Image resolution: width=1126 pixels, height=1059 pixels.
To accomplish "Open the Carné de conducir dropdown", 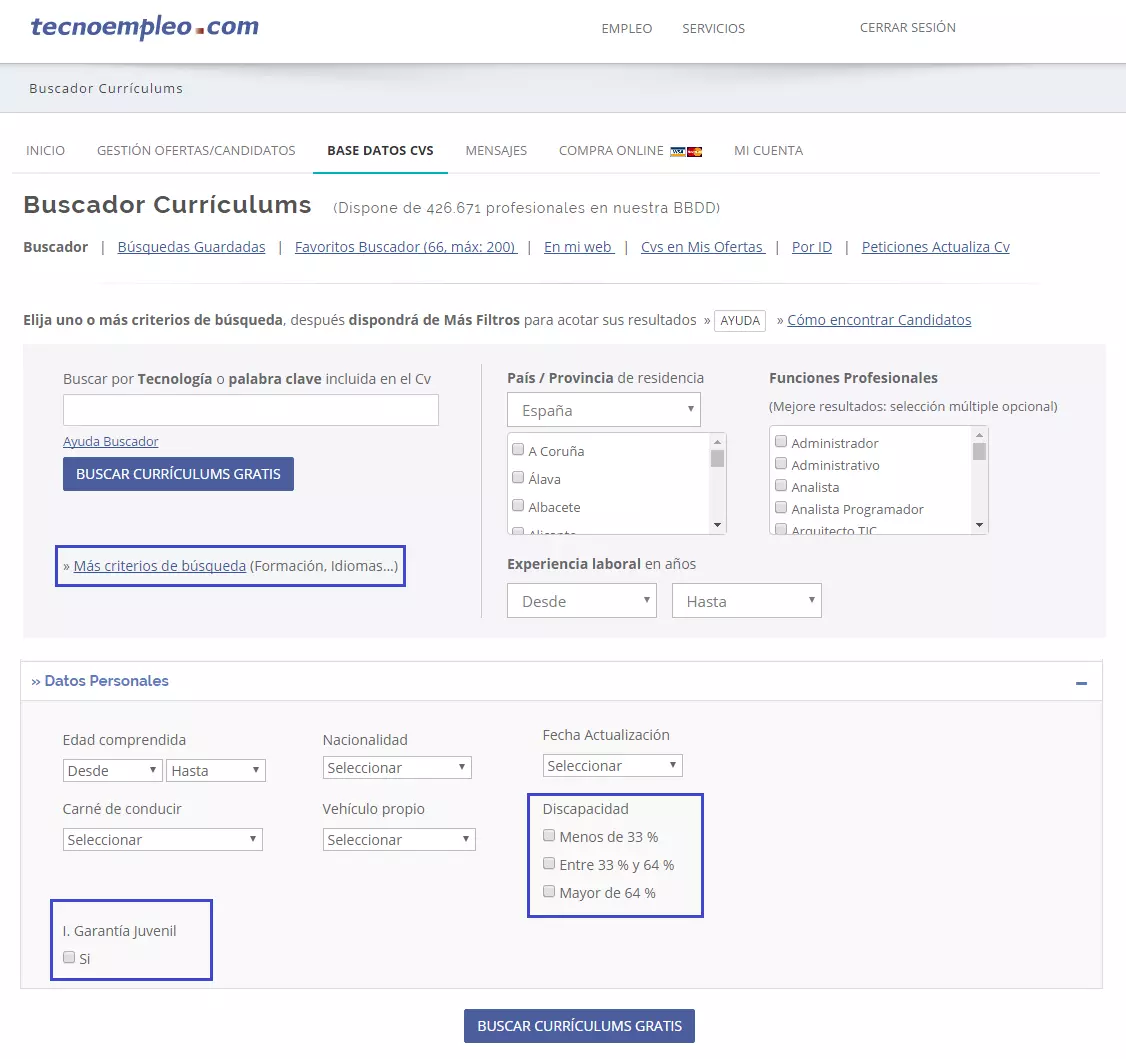I will point(162,840).
